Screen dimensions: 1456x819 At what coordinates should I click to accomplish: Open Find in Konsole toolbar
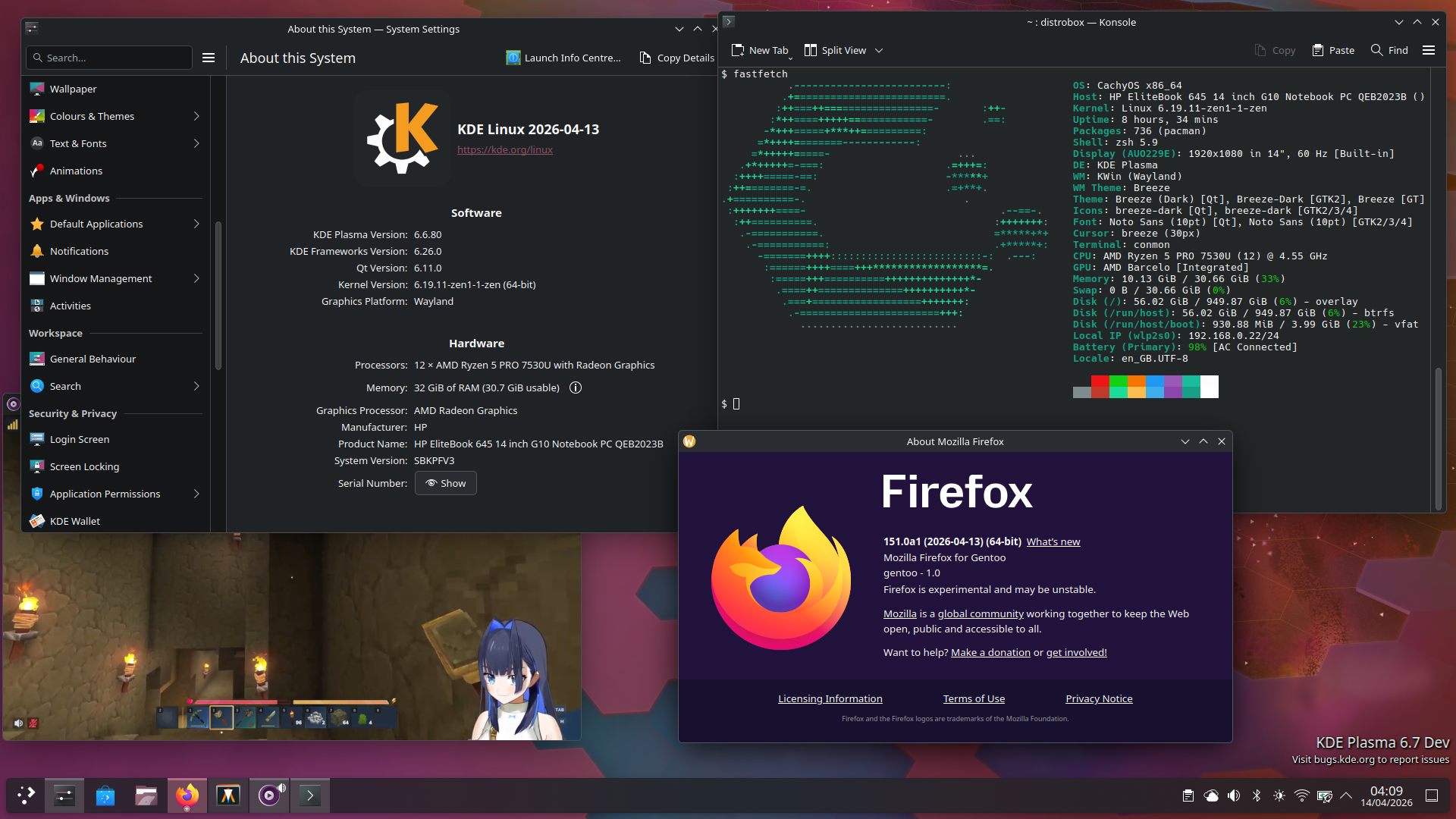(1389, 50)
